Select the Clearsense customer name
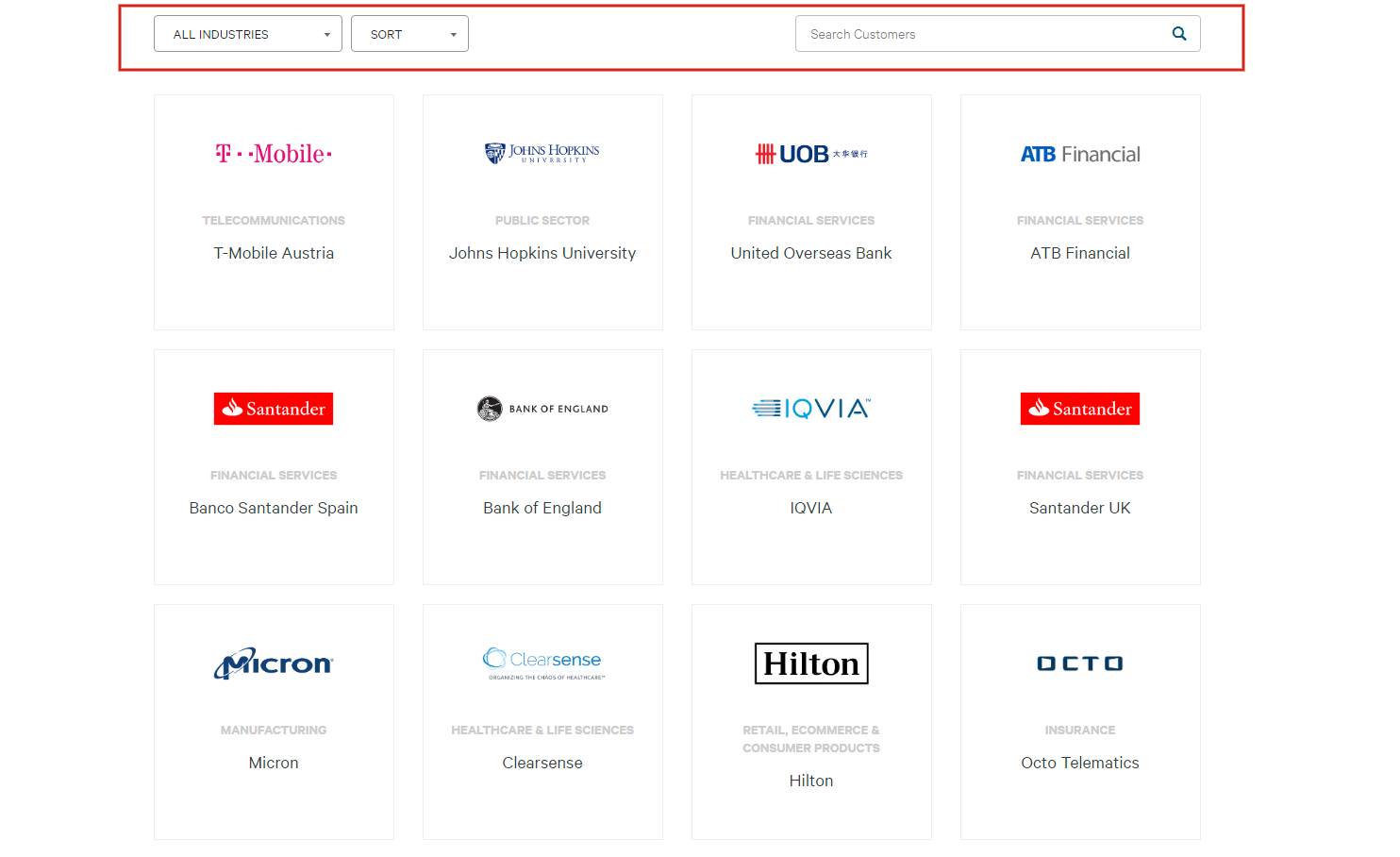Viewport: 1400px width, 857px height. coord(542,763)
